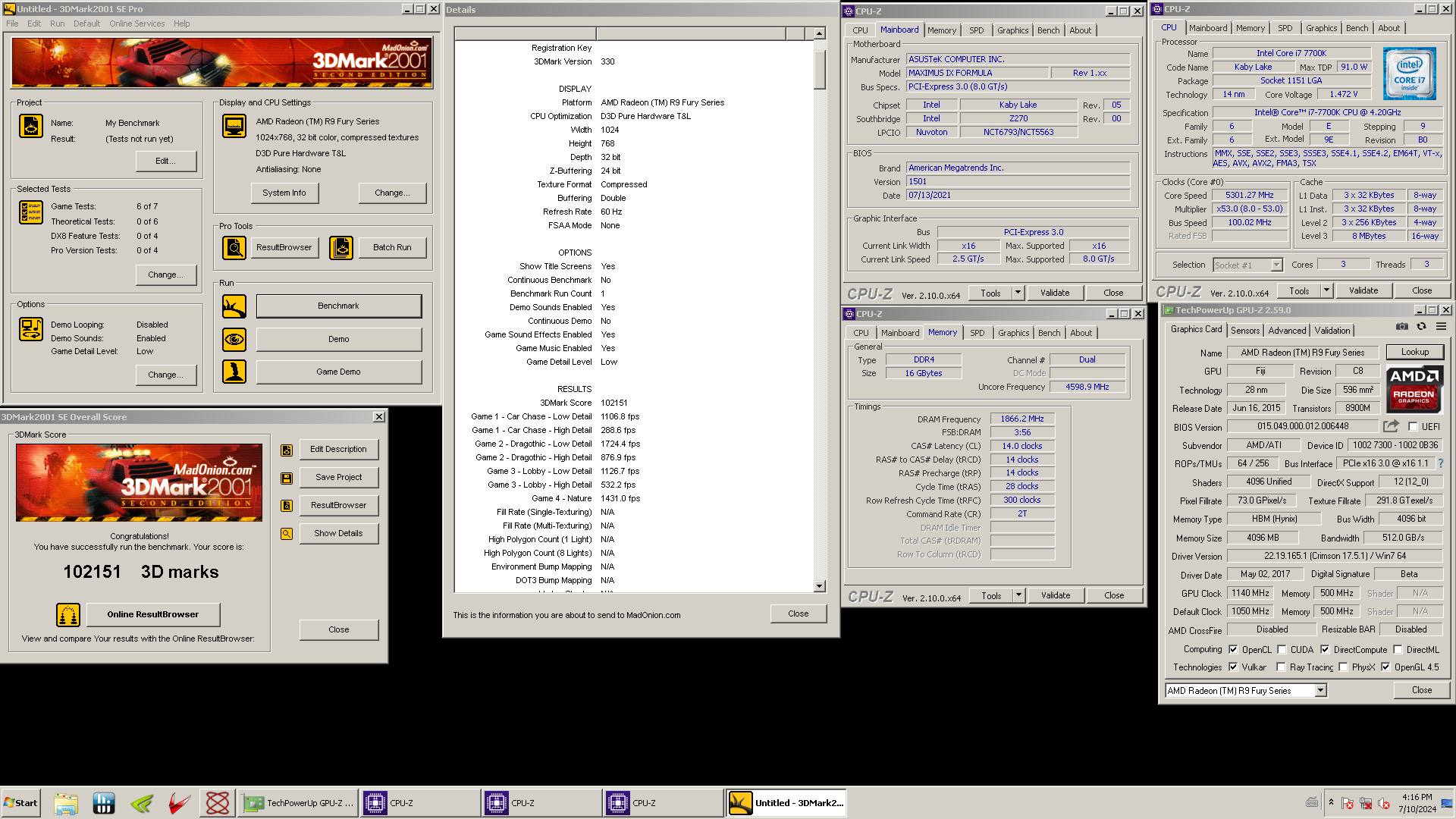Open the Socket #1 selection dropdown
This screenshot has width=1456, height=819.
point(1276,265)
